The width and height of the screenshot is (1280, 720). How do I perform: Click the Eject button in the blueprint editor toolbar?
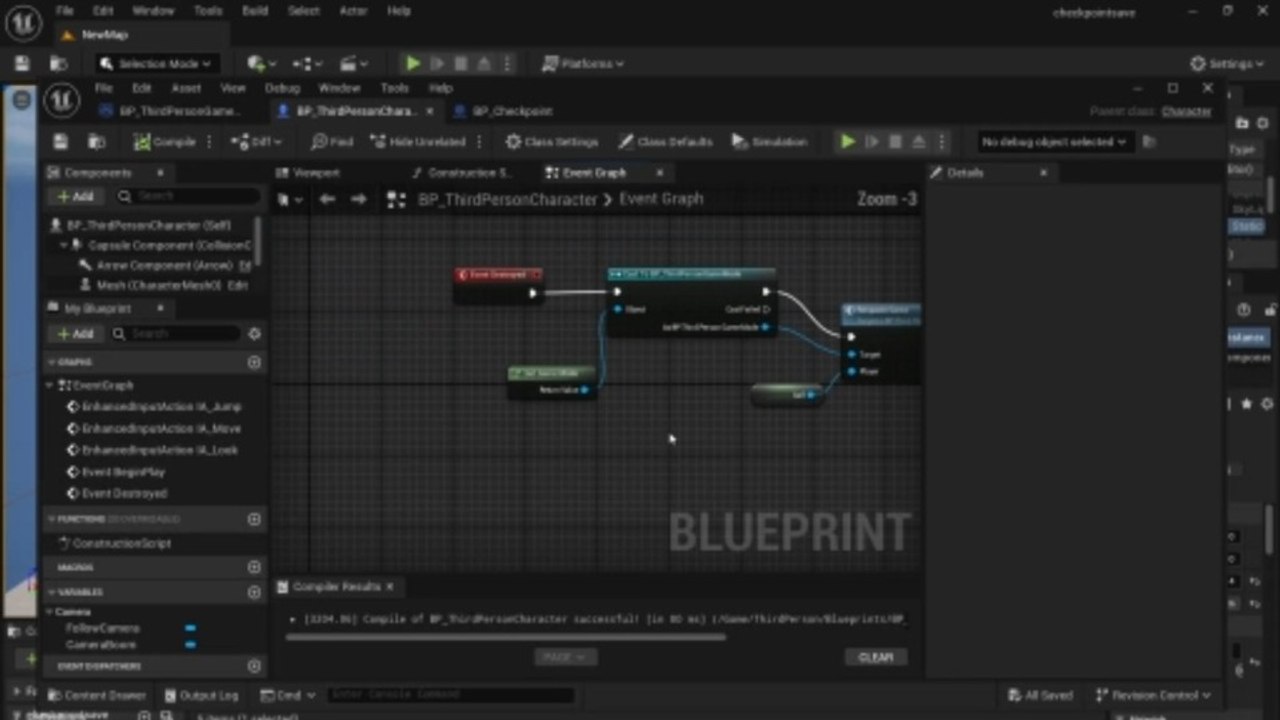click(918, 142)
